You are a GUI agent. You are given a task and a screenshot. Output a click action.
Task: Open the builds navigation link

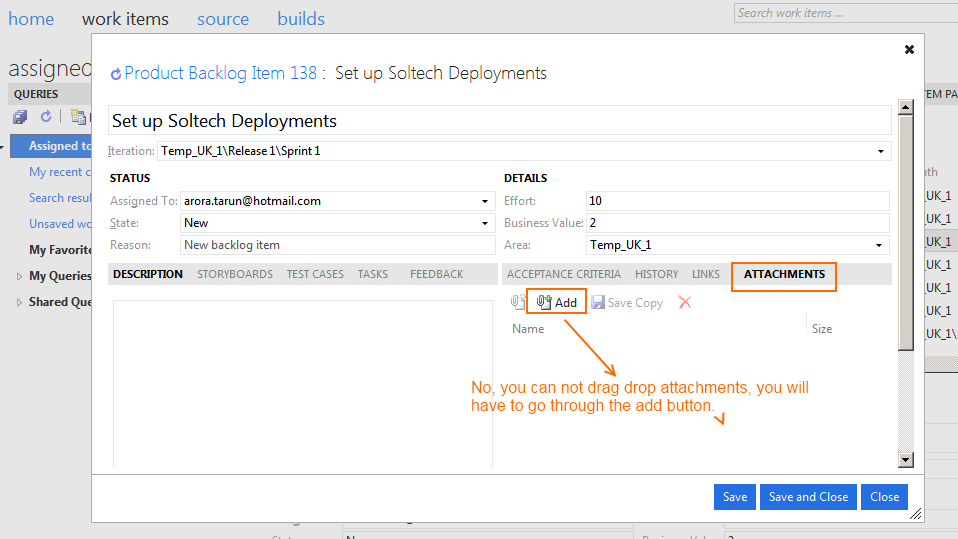point(301,19)
